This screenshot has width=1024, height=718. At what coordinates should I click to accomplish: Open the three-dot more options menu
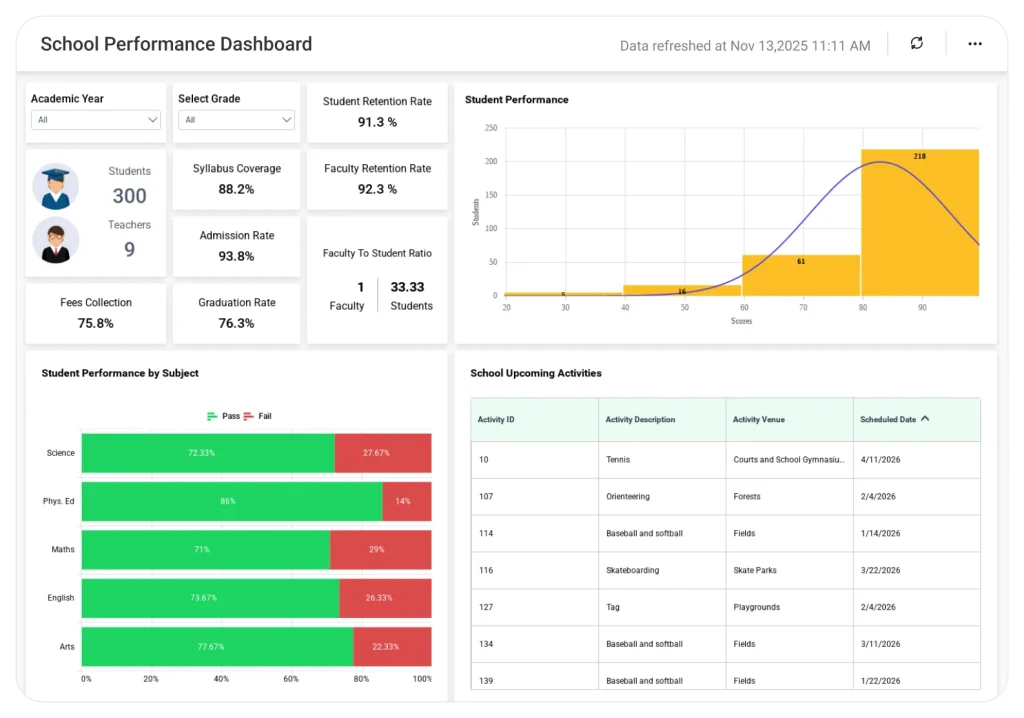click(974, 44)
